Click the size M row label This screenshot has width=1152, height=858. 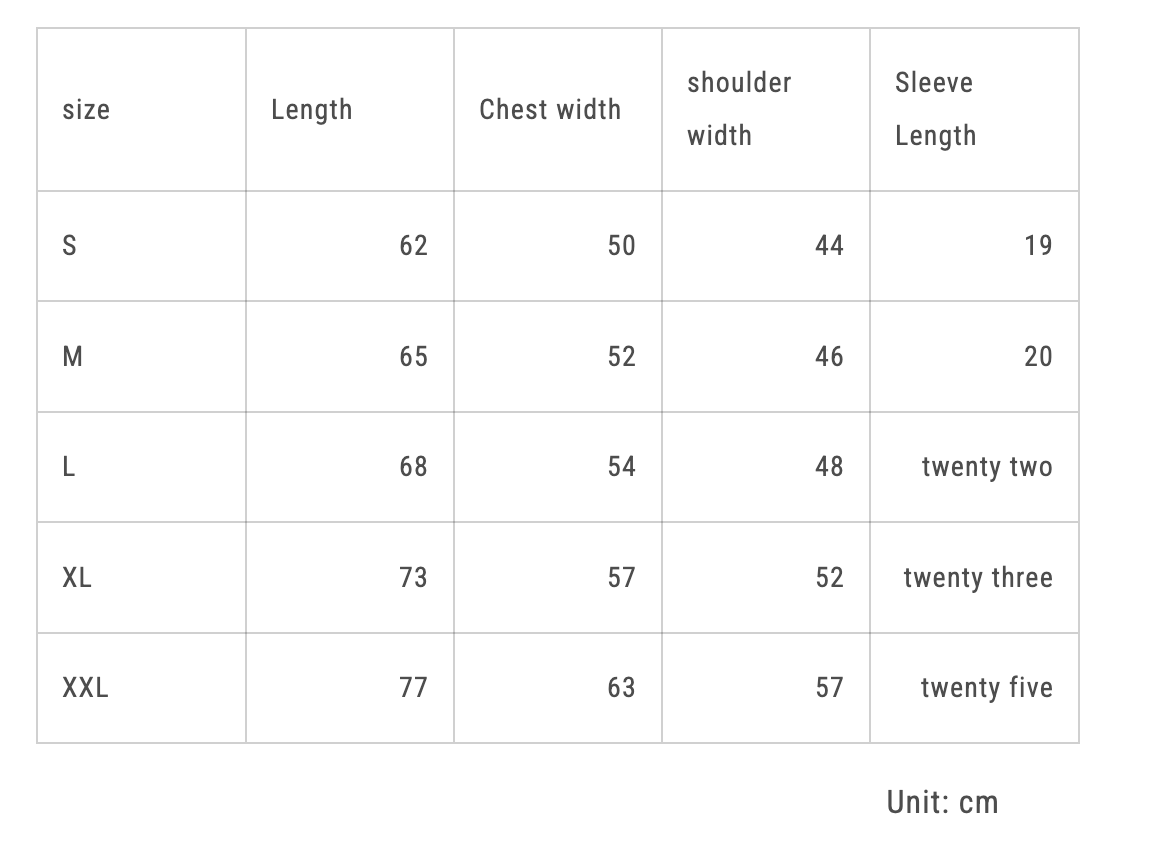[73, 357]
